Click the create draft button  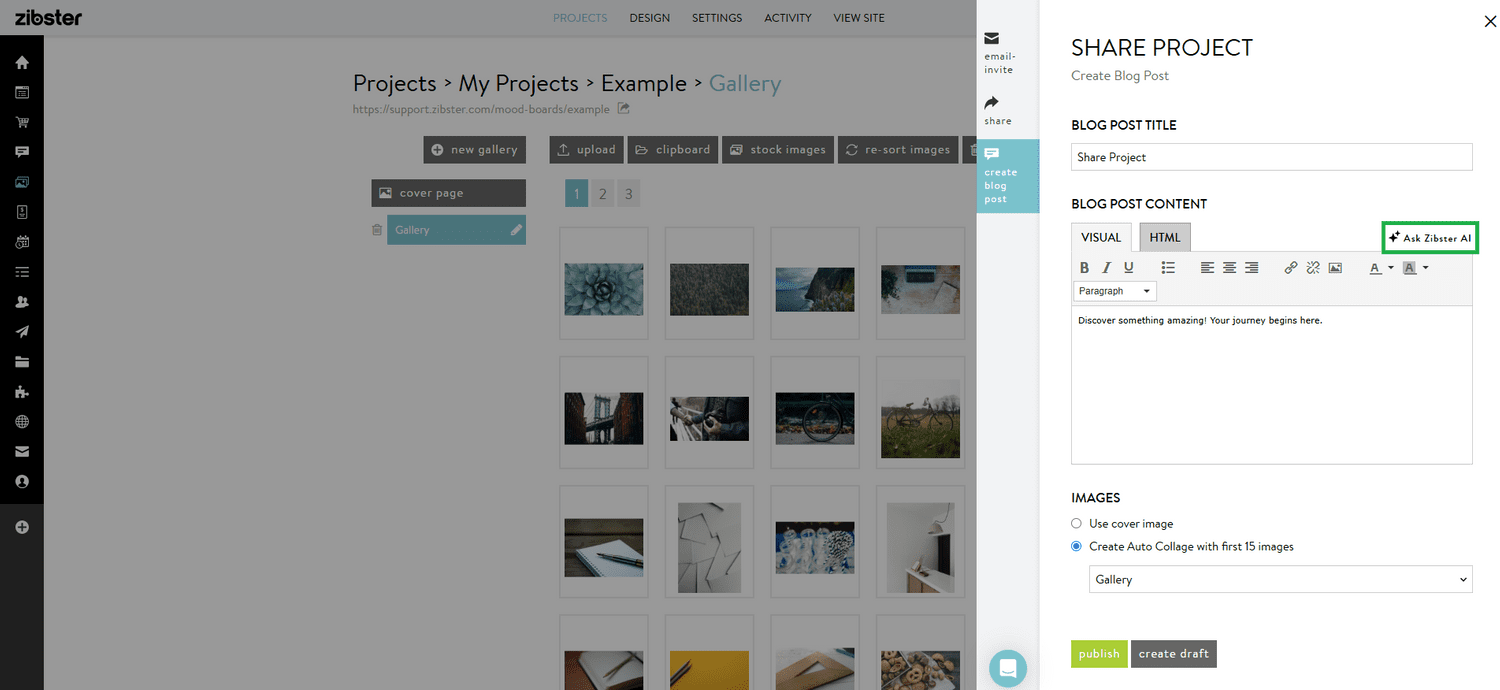(x=1174, y=654)
